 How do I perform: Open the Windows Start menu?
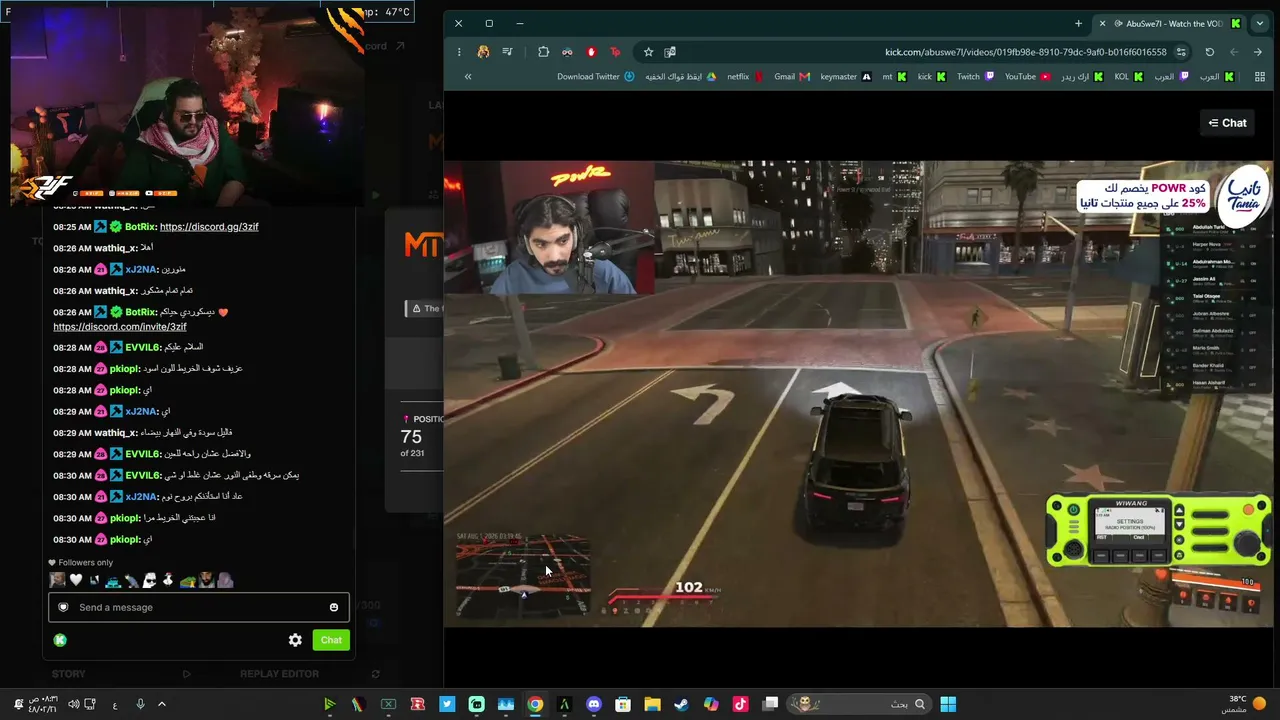[x=947, y=704]
